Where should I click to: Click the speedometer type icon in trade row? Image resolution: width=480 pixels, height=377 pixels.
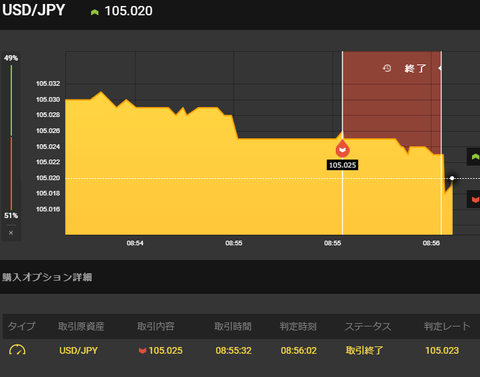pos(17,350)
